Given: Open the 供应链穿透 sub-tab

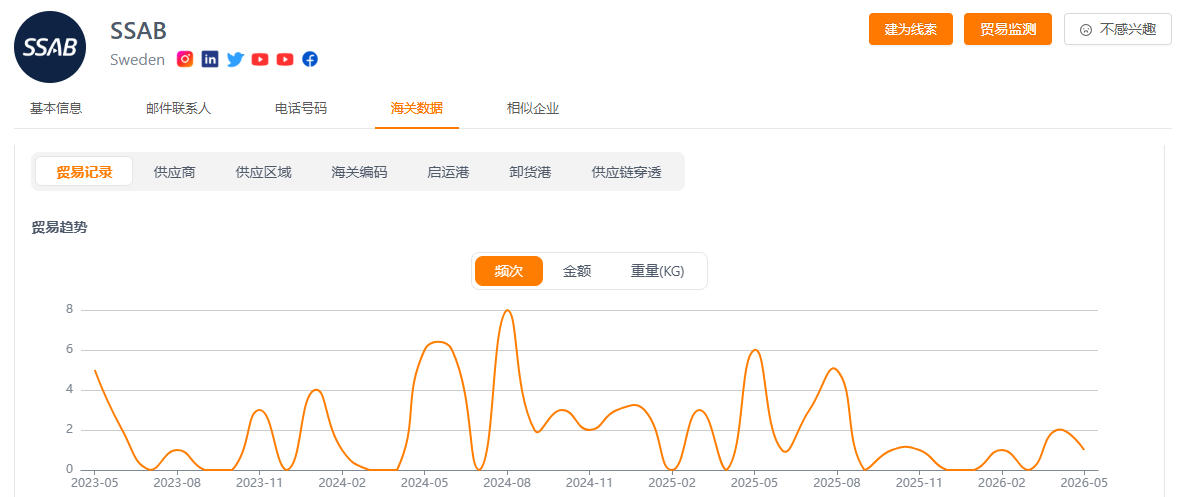Looking at the screenshot, I should (627, 172).
